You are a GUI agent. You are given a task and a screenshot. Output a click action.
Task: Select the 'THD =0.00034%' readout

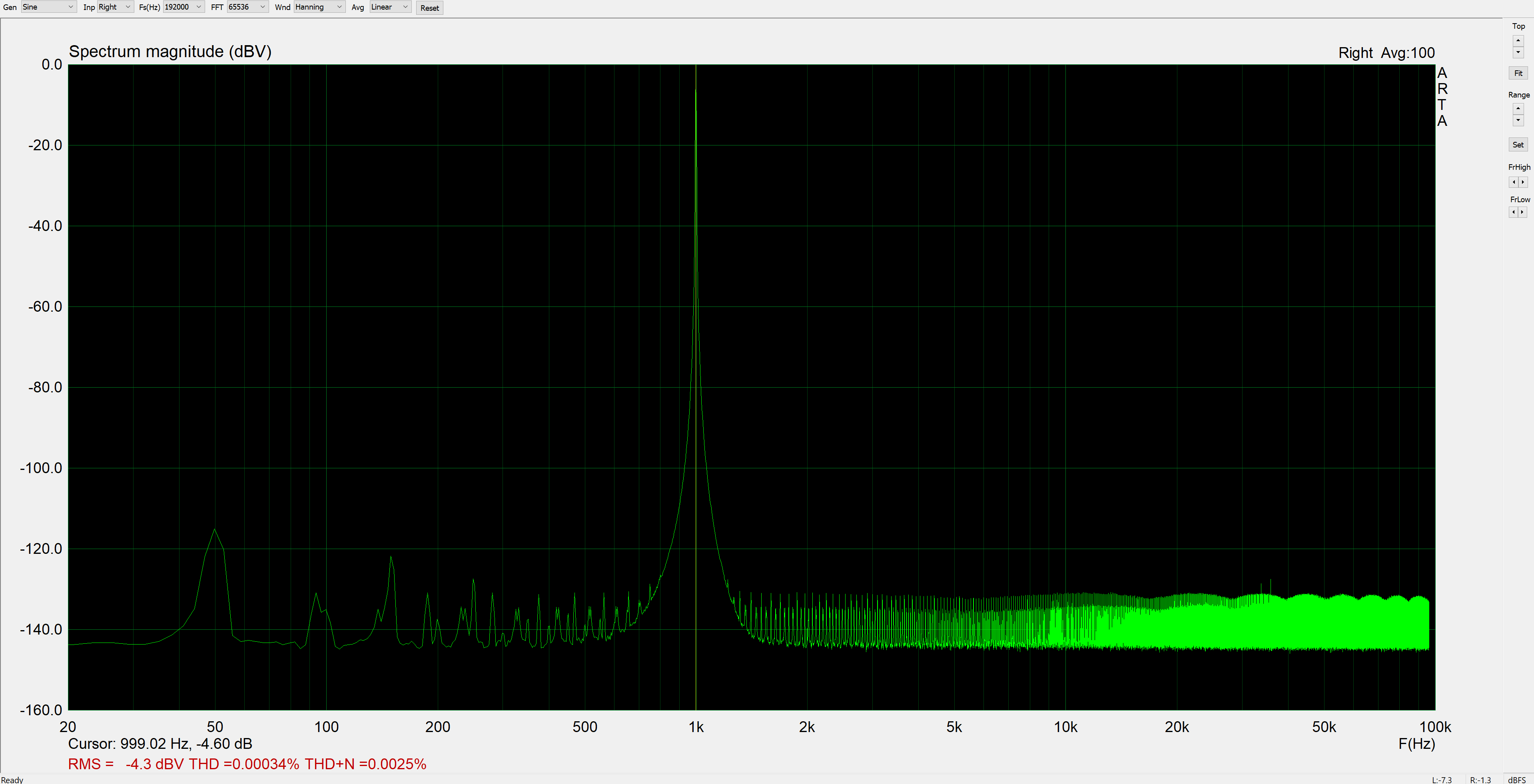(x=244, y=764)
